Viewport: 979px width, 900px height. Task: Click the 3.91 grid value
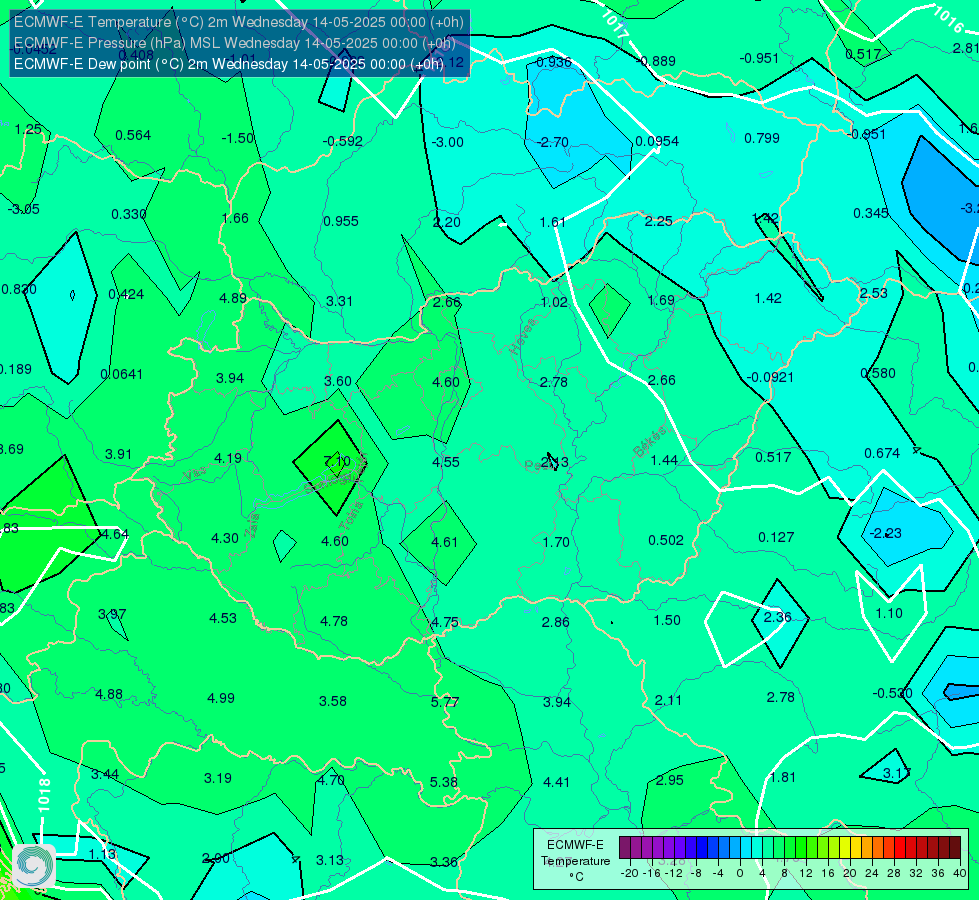click(x=118, y=455)
